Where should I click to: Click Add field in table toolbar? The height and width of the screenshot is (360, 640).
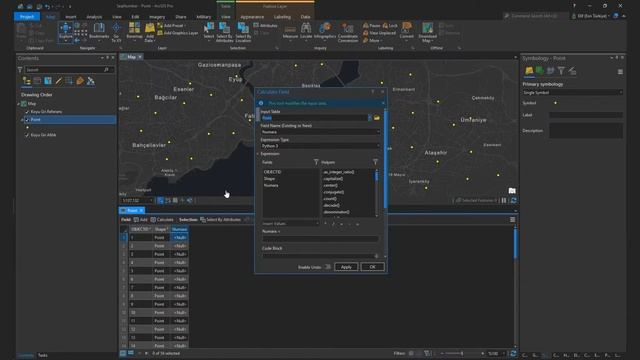(x=141, y=220)
